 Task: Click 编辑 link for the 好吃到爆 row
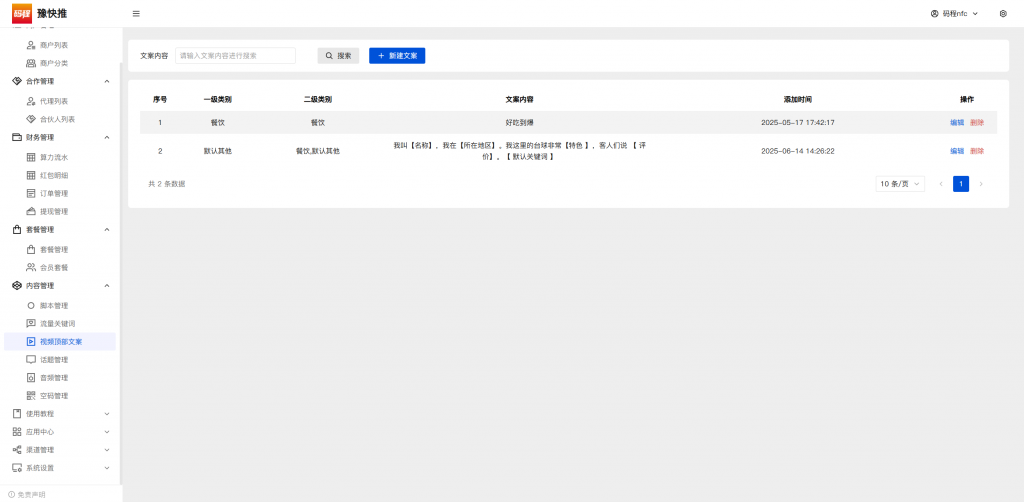click(957, 122)
